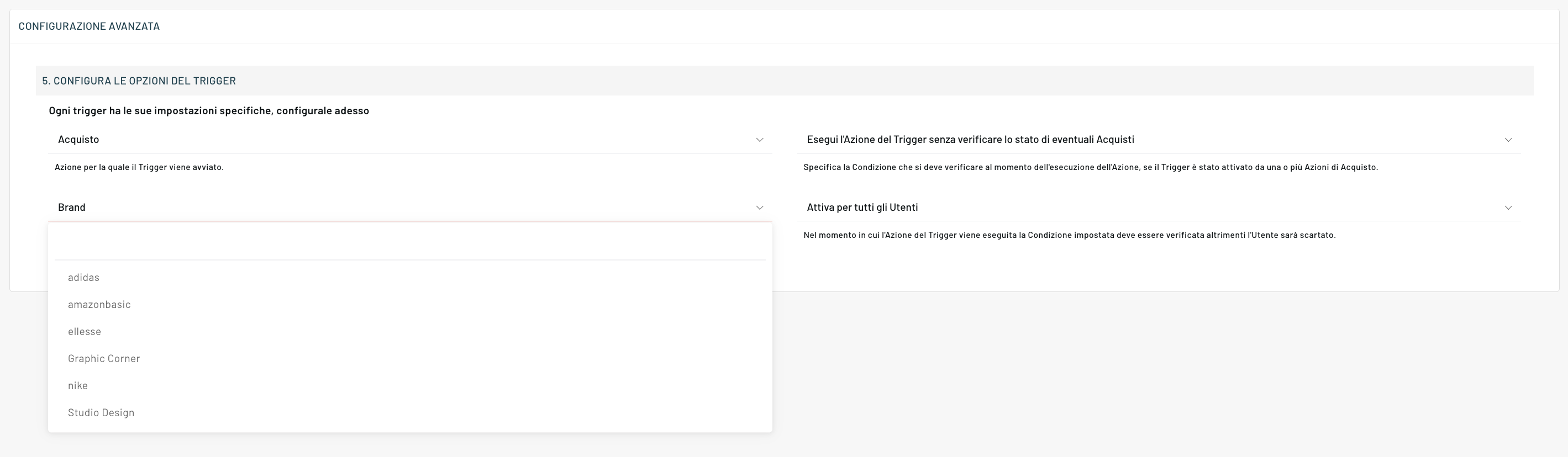
Task: Select Graphic Corner brand option
Action: click(x=411, y=359)
